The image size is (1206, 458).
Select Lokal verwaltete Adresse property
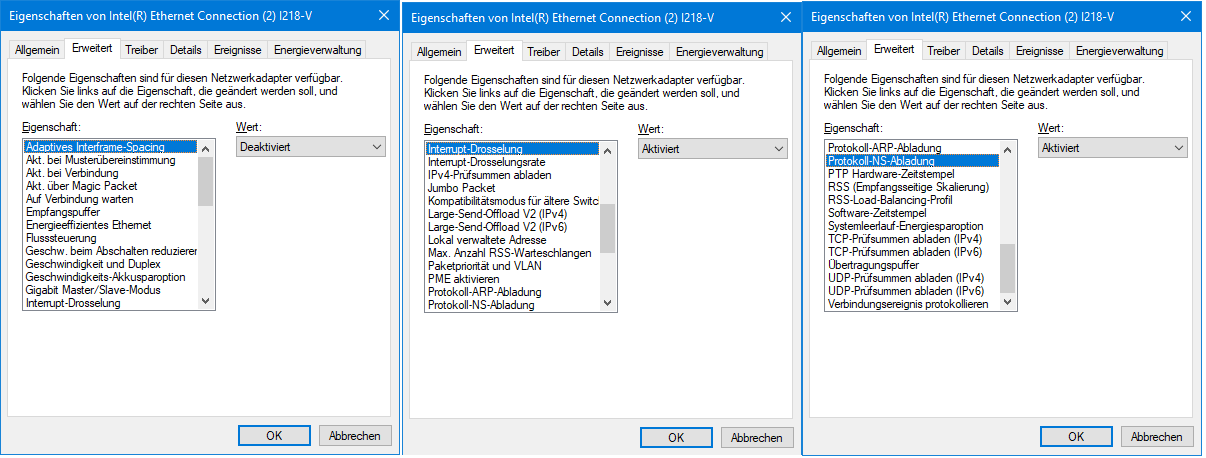[487, 240]
